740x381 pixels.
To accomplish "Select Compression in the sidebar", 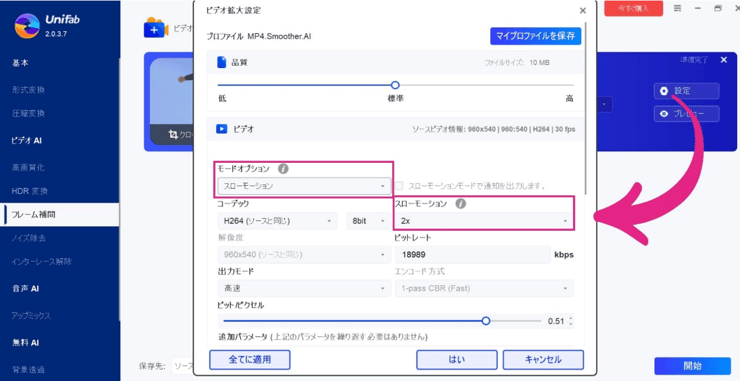I will point(28,113).
